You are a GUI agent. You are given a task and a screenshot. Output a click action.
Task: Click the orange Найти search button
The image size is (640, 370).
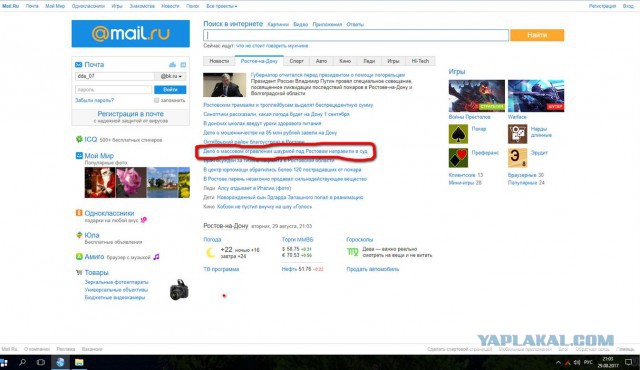[x=537, y=35]
